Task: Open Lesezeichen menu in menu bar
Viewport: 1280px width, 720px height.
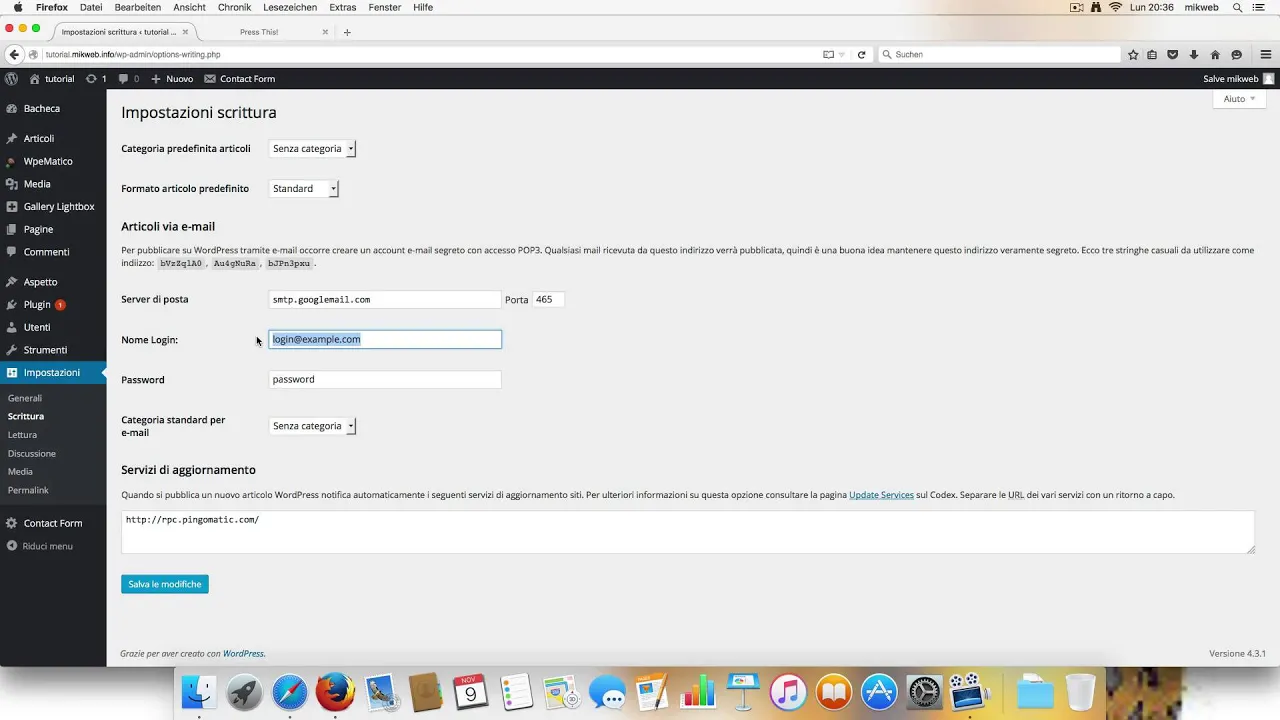Action: coord(290,7)
